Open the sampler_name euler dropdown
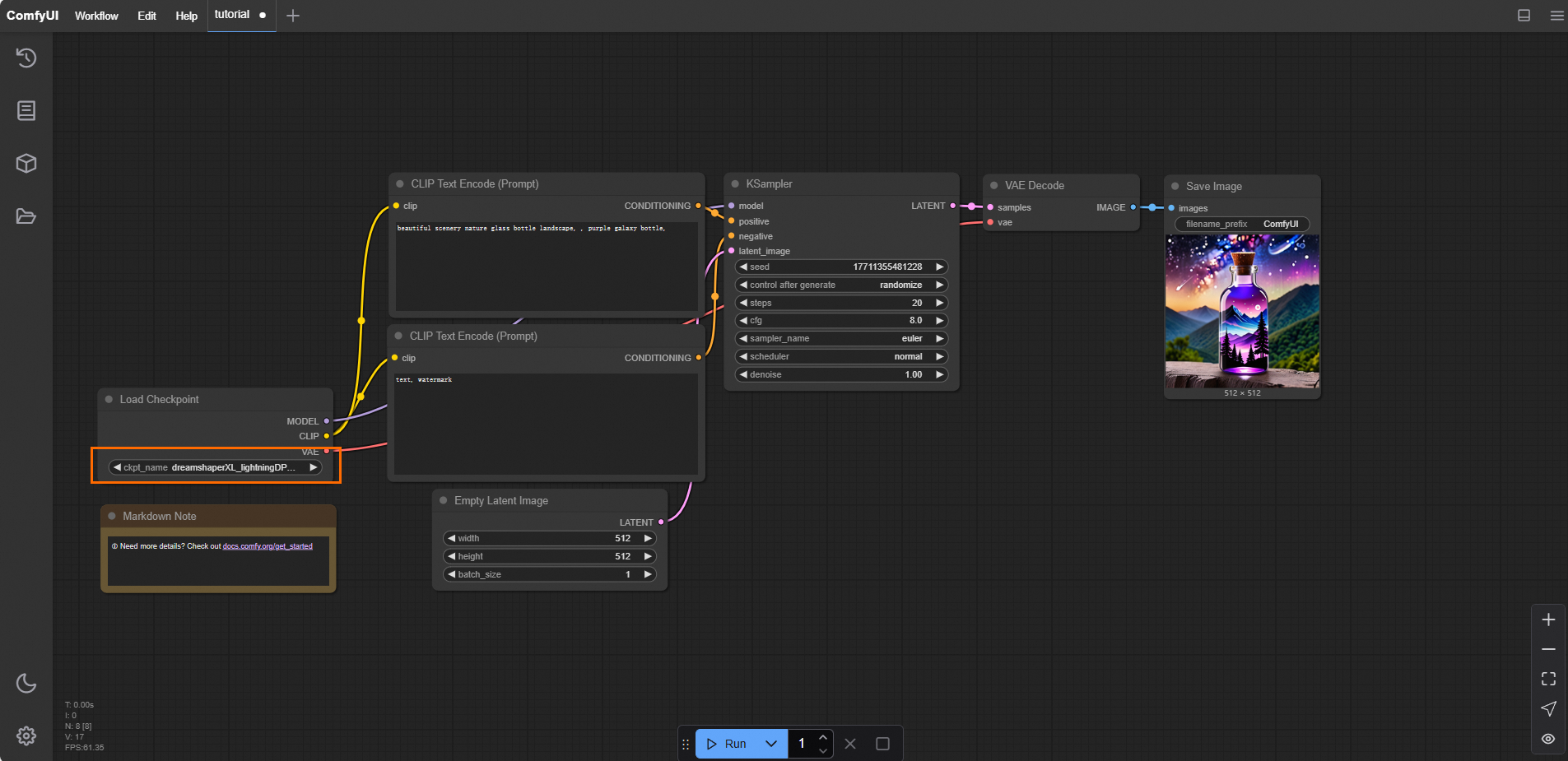This screenshot has height=761, width=1568. coord(841,338)
